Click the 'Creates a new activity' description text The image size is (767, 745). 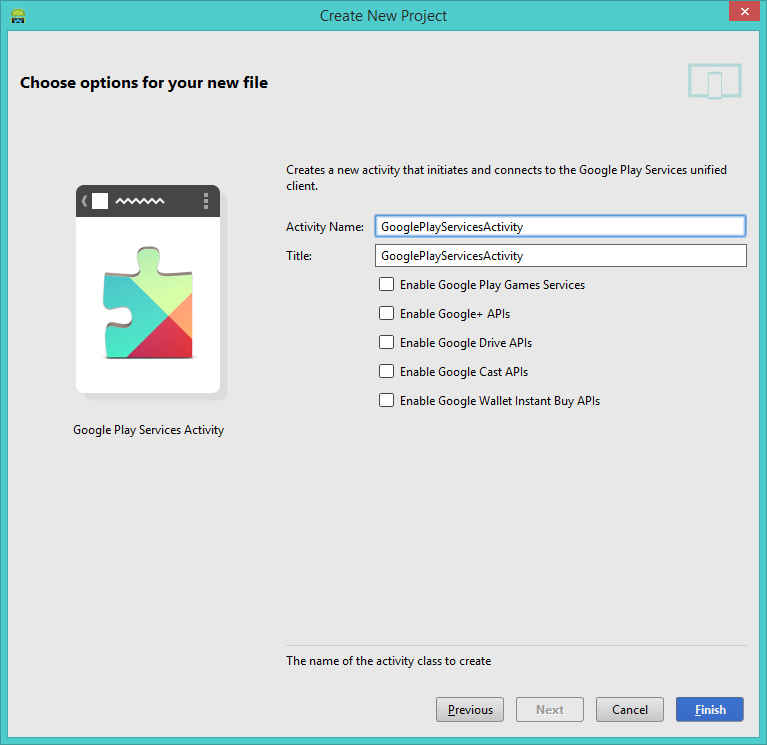(506, 178)
